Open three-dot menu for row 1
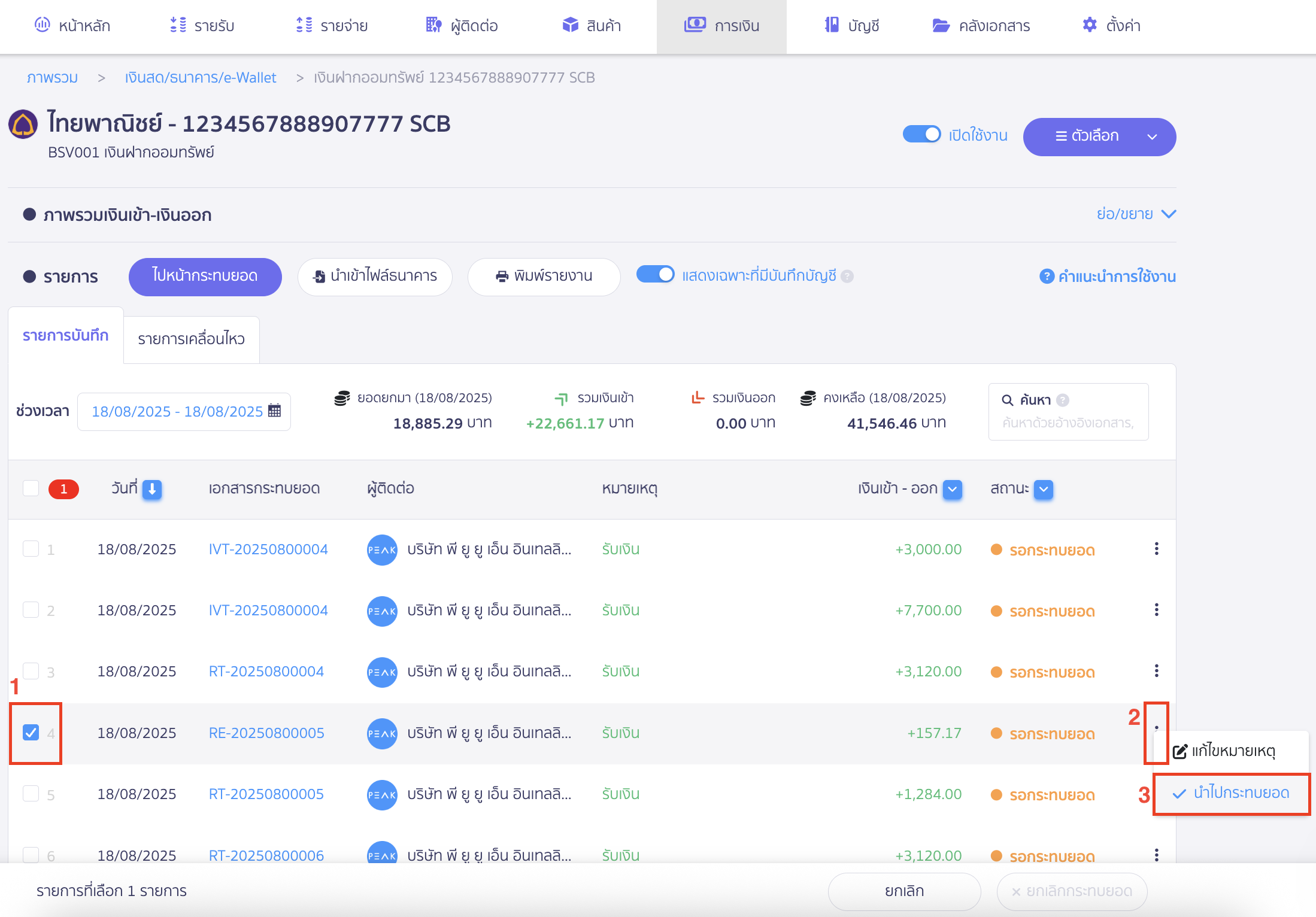The height and width of the screenshot is (917, 1316). point(1156,549)
